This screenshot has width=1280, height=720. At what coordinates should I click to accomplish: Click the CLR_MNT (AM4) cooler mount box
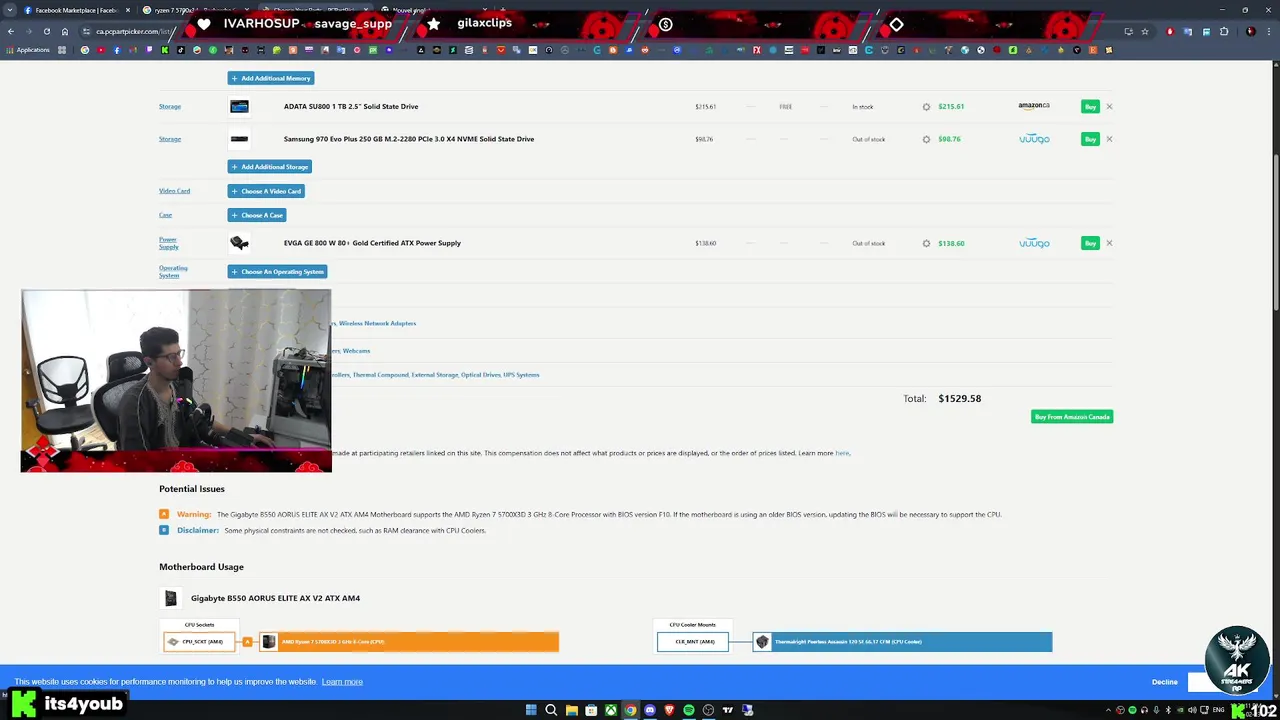tap(693, 642)
